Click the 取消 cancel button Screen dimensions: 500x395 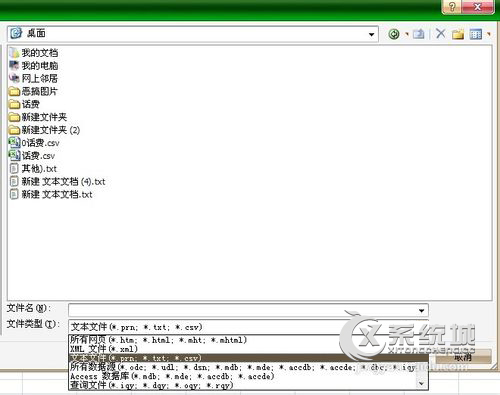click(x=463, y=357)
